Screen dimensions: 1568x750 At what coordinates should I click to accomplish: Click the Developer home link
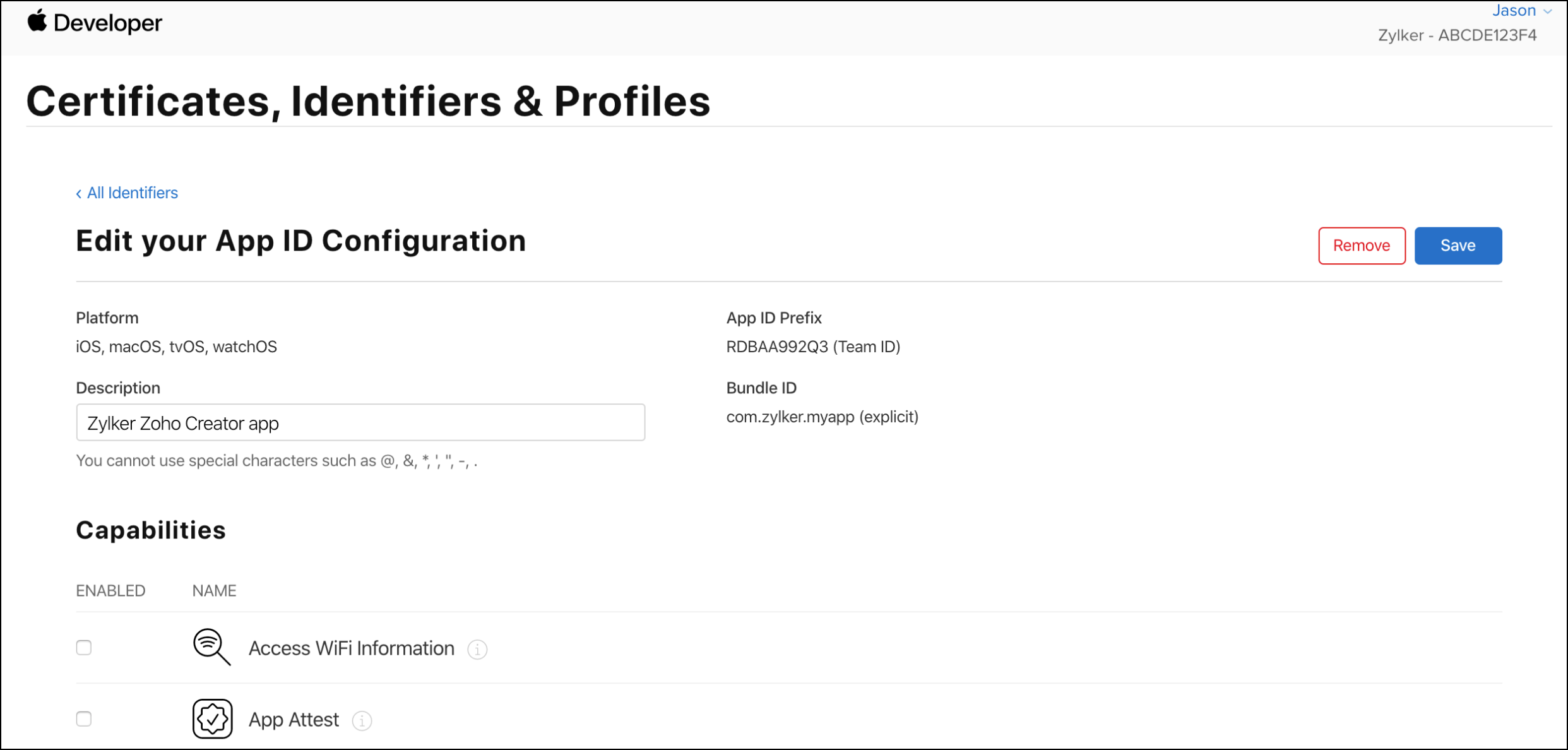107,23
